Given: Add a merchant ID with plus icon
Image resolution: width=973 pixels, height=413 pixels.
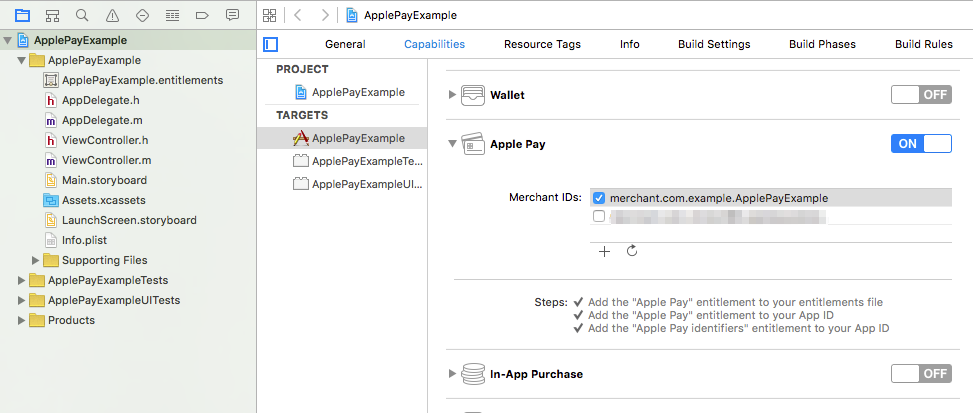Looking at the screenshot, I should click(604, 251).
